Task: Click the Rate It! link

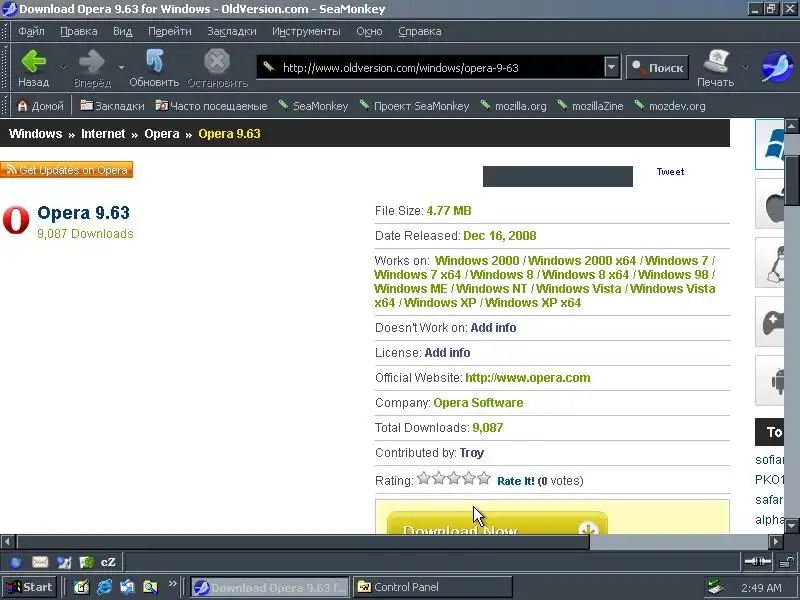Action: [x=516, y=481]
